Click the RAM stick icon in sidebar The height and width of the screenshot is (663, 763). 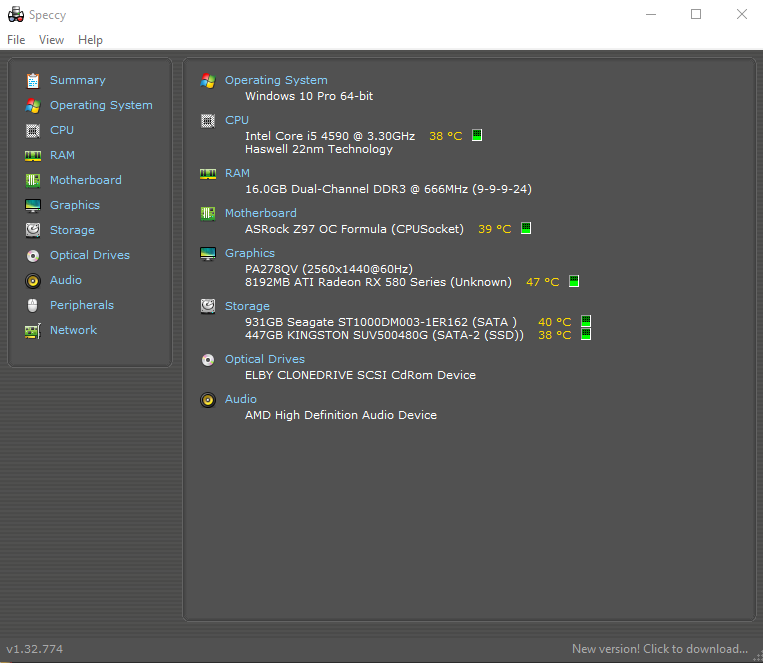click(x=33, y=155)
